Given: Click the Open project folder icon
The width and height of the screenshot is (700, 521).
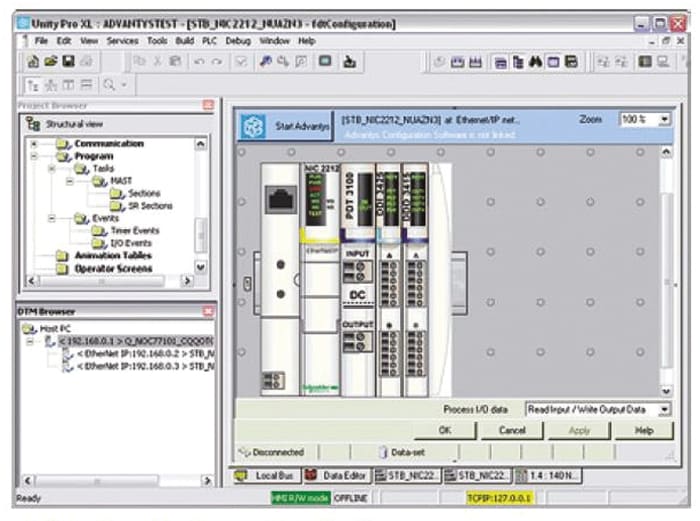Looking at the screenshot, I should (x=50, y=61).
